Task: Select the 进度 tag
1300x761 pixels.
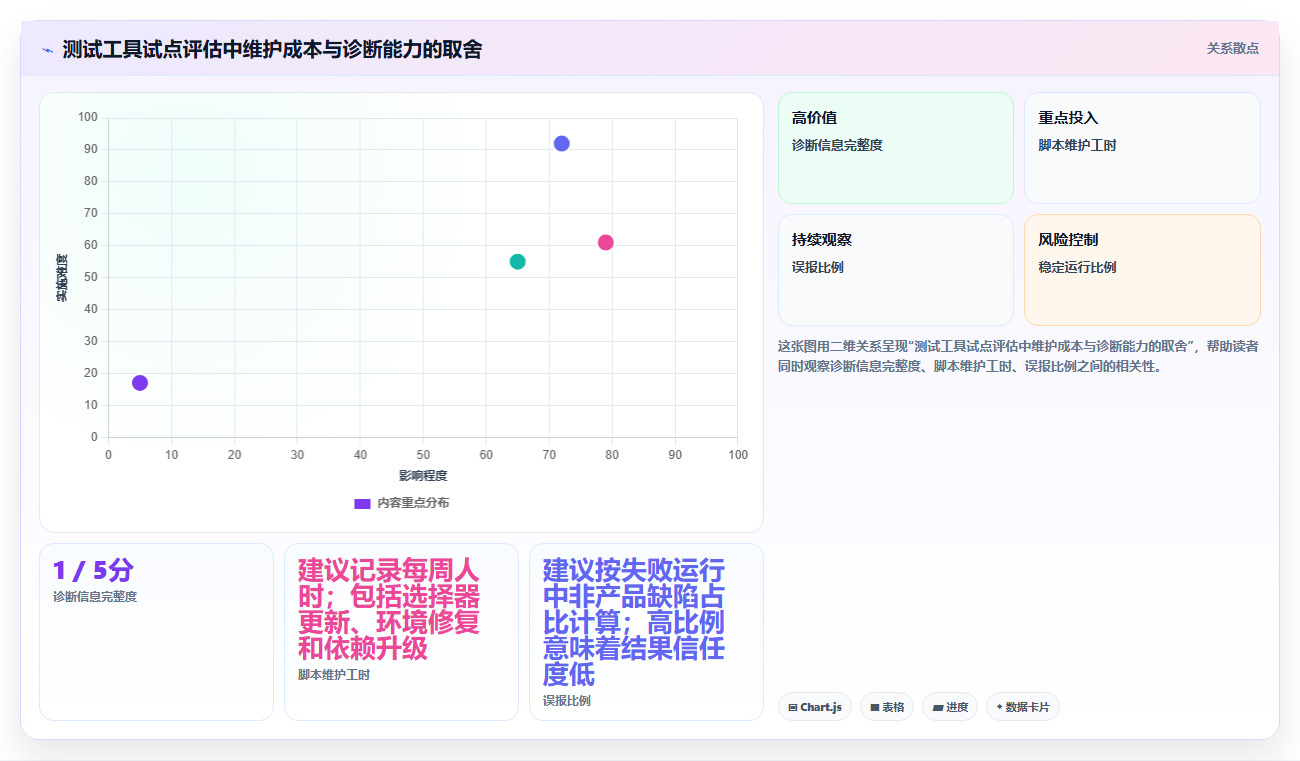Action: pos(950,707)
